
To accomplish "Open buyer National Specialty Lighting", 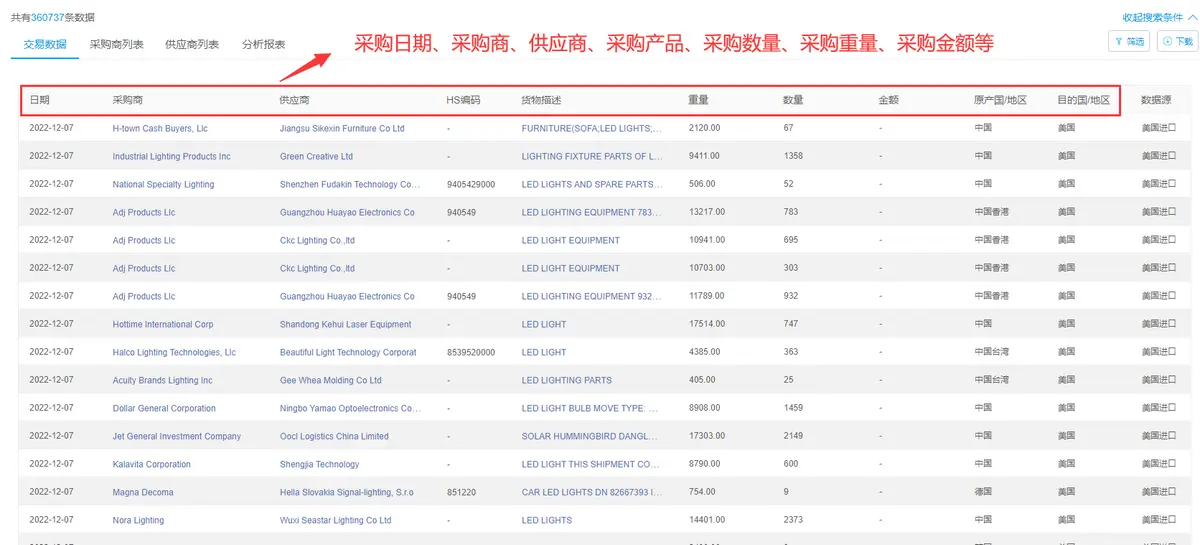I will pos(163,184).
